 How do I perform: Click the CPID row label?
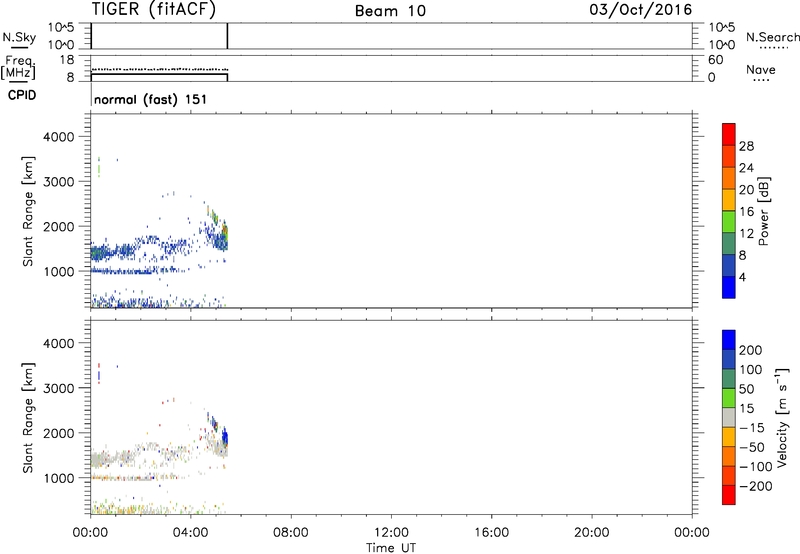[x=22, y=95]
